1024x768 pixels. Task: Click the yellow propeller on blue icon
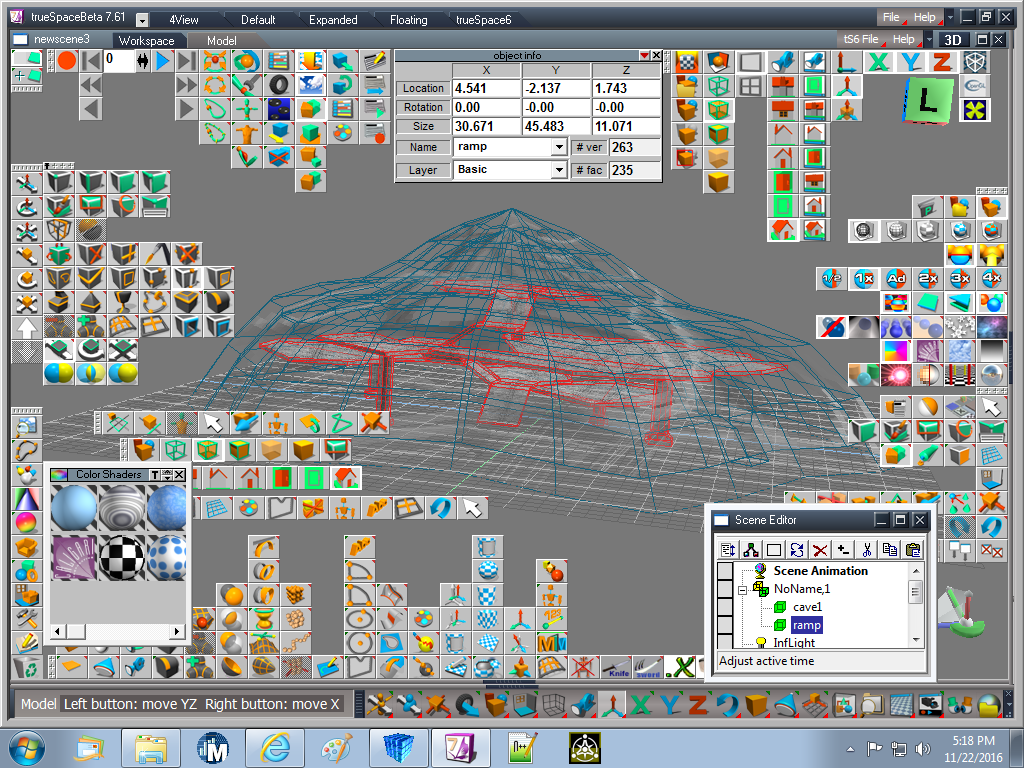click(x=975, y=110)
